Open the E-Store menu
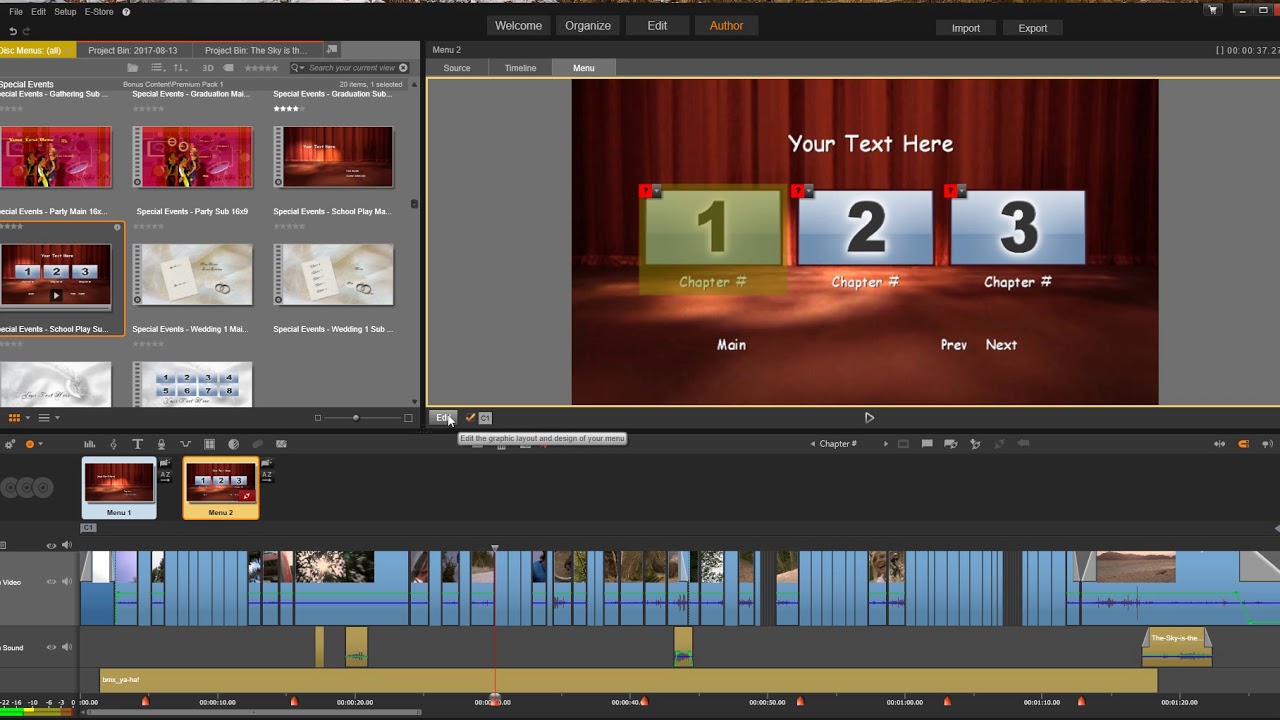Screen dimensions: 1280x720 click(x=99, y=12)
